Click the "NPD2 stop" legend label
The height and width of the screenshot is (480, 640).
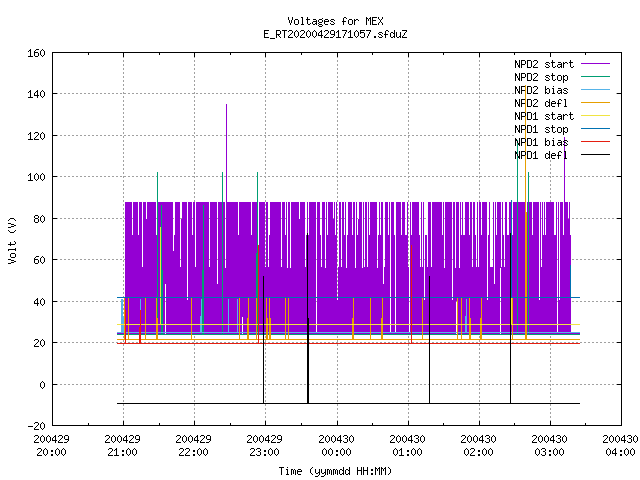pyautogui.click(x=541, y=77)
